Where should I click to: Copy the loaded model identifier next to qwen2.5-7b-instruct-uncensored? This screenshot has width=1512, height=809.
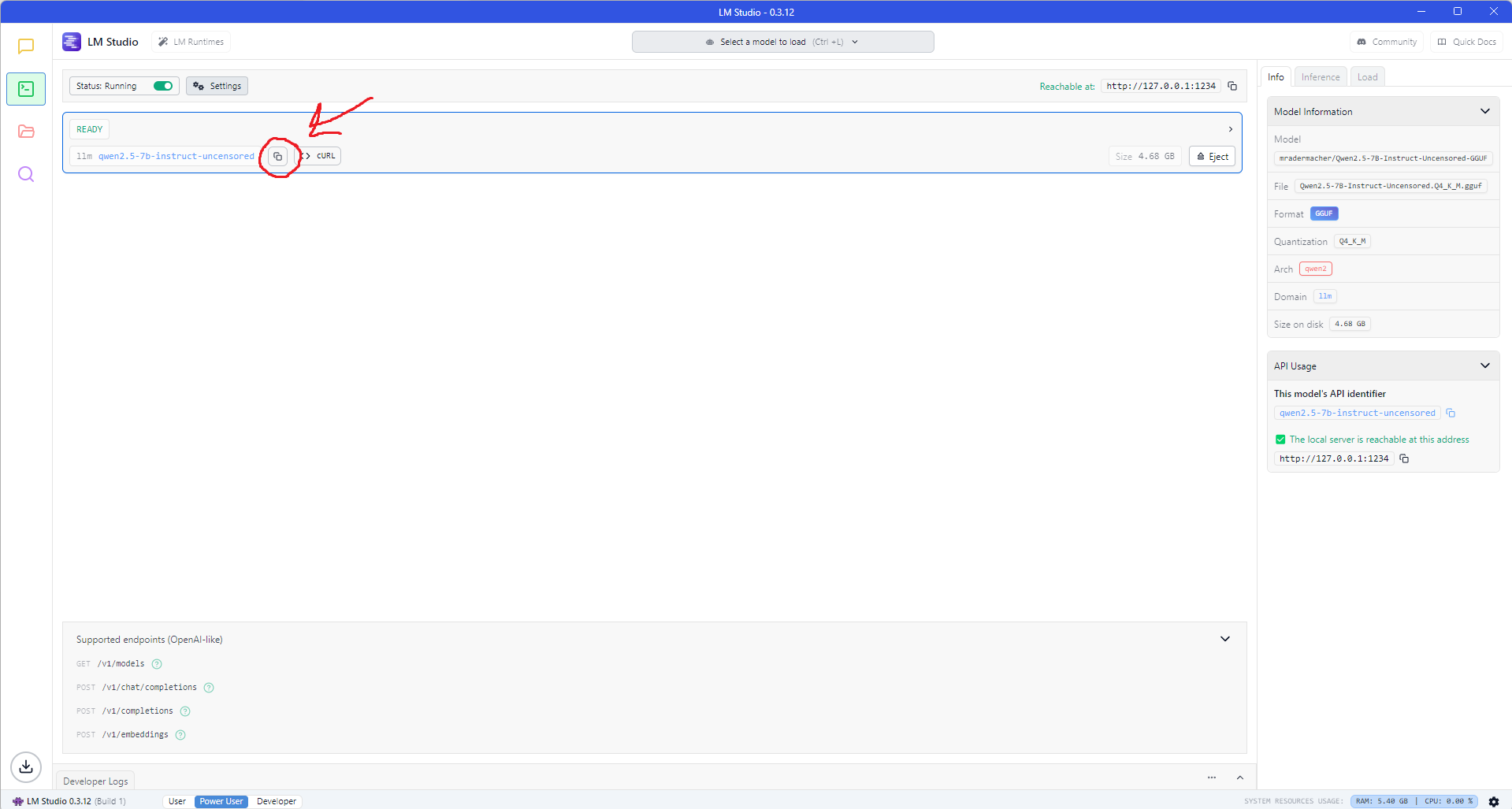coord(277,156)
